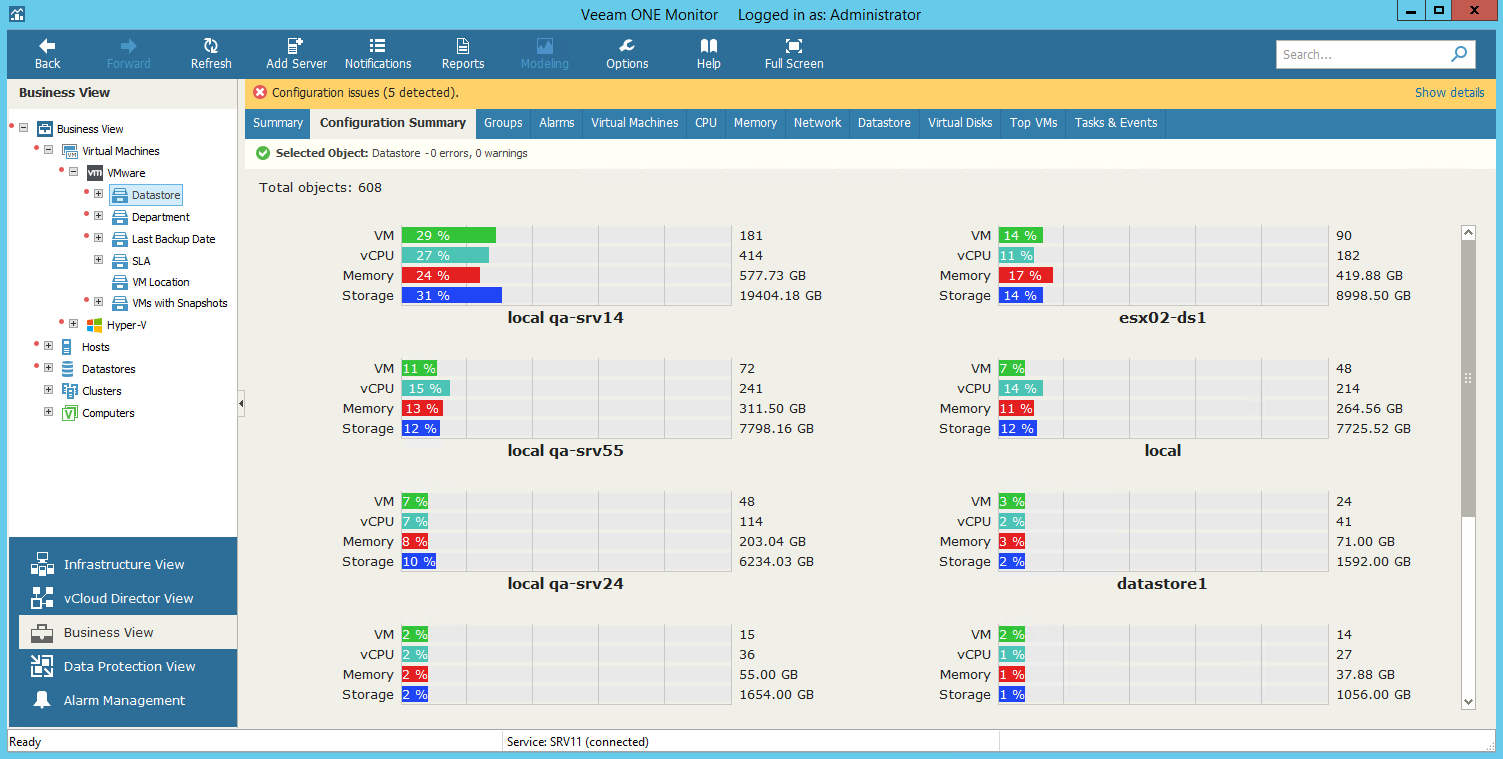Click local qa-srv14 Storage 31% bar
1503x759 pixels.
click(x=452, y=296)
